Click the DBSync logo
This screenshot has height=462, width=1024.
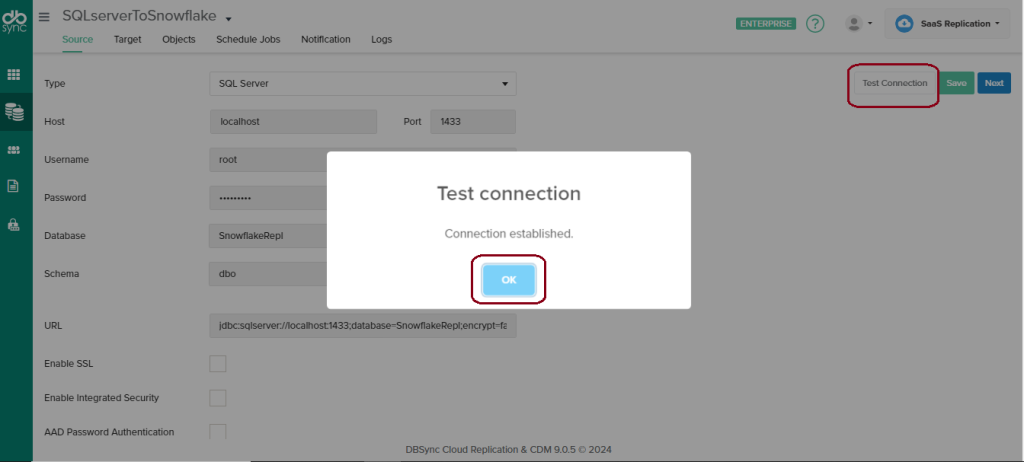(x=14, y=22)
